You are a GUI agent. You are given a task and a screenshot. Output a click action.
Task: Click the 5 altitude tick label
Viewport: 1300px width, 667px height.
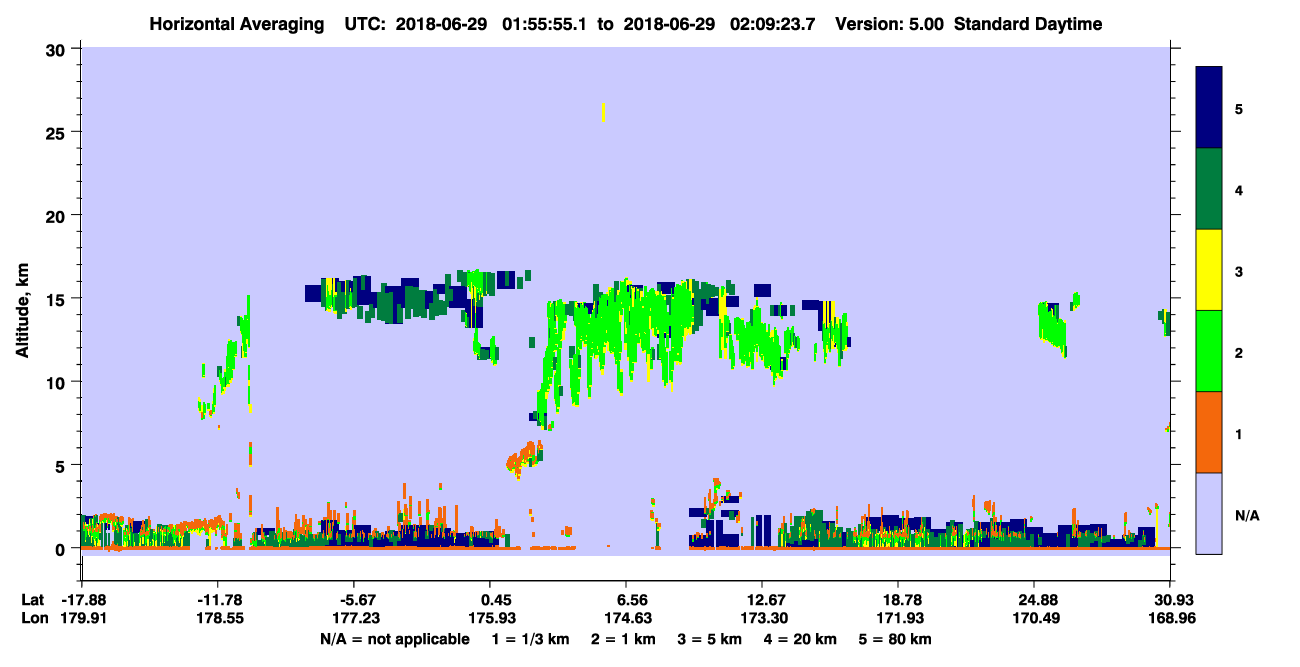tap(61, 465)
